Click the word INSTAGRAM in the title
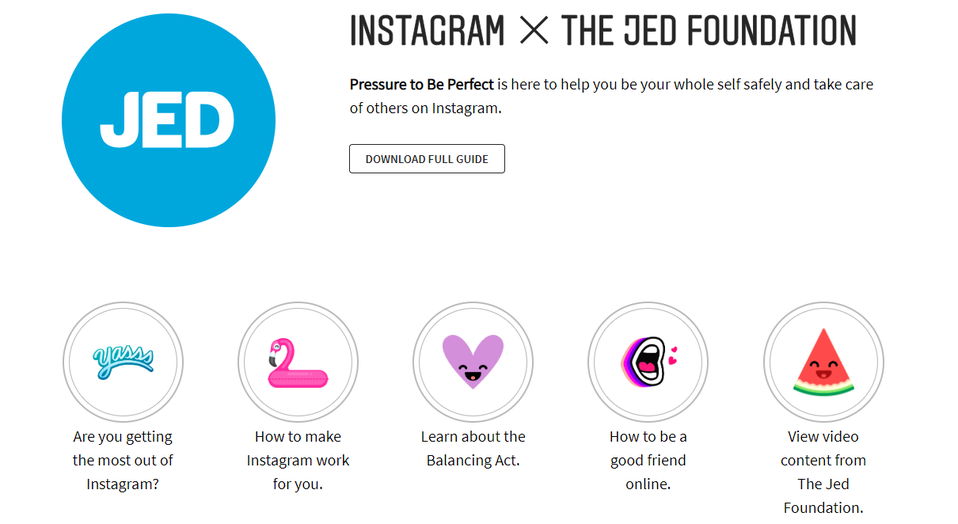This screenshot has width=958, height=524. click(x=427, y=31)
